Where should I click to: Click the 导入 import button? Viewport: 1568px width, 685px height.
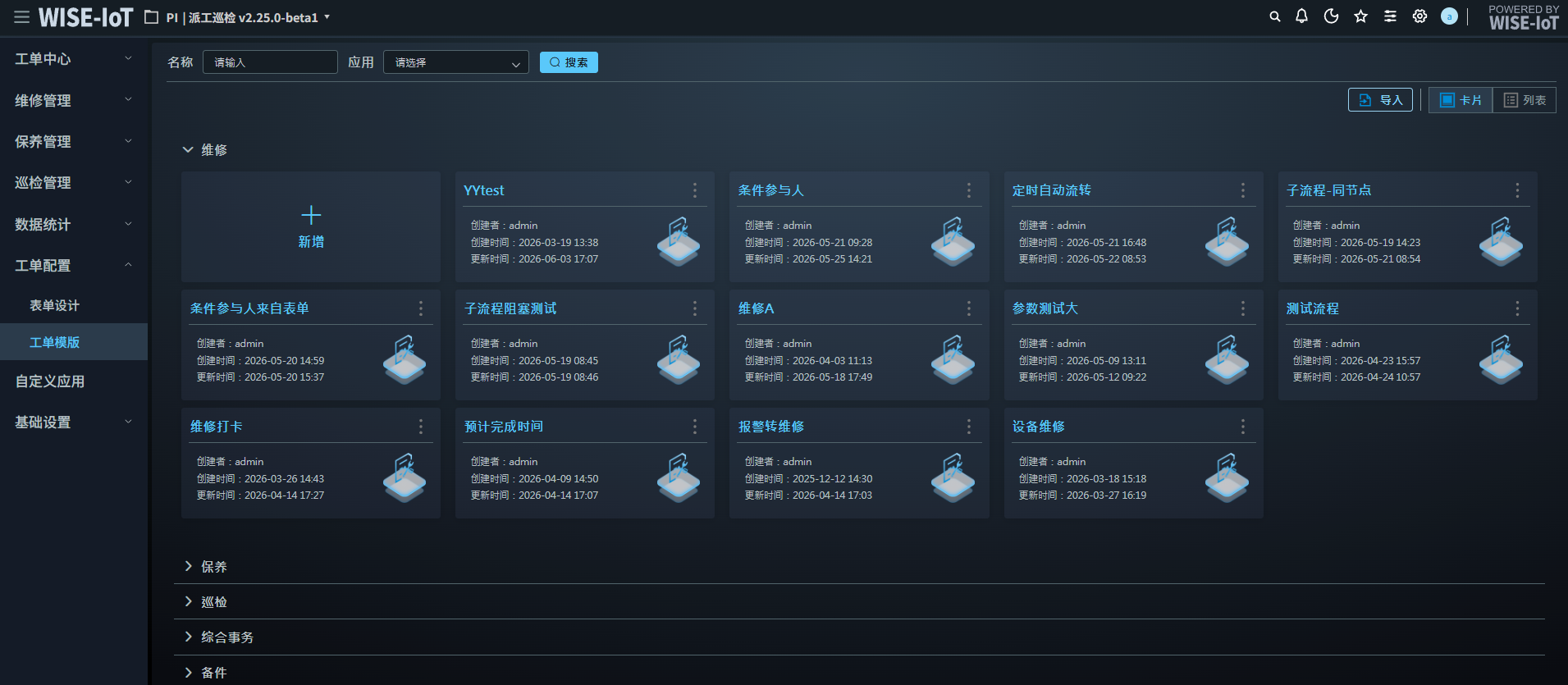[1380, 100]
